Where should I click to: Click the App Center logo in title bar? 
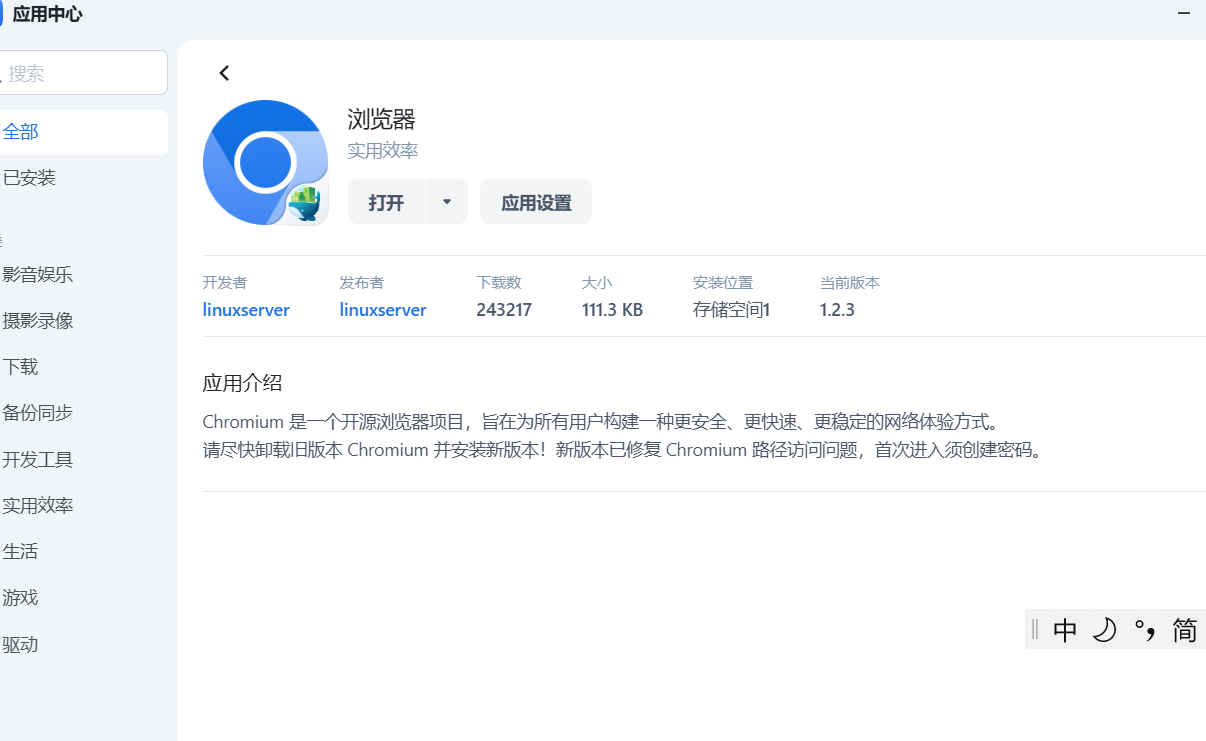[x=2, y=14]
